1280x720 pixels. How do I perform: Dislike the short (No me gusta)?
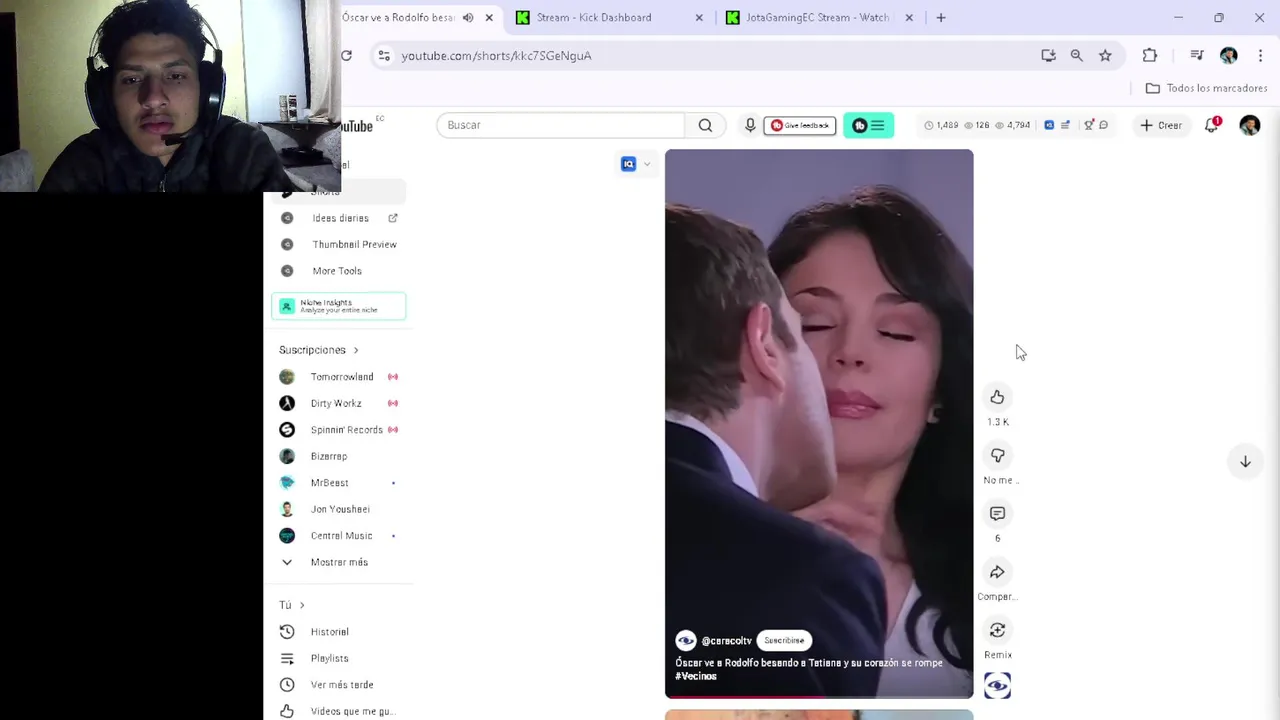(x=997, y=455)
